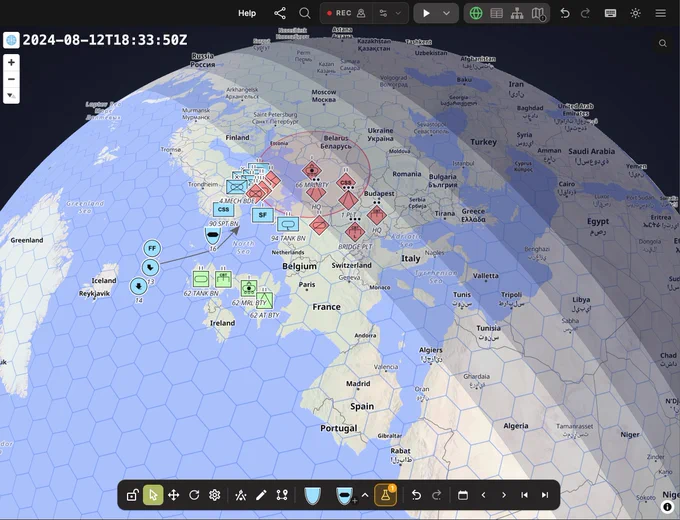
Task: Select the 66 MRL BTY red unit
Action: (311, 171)
